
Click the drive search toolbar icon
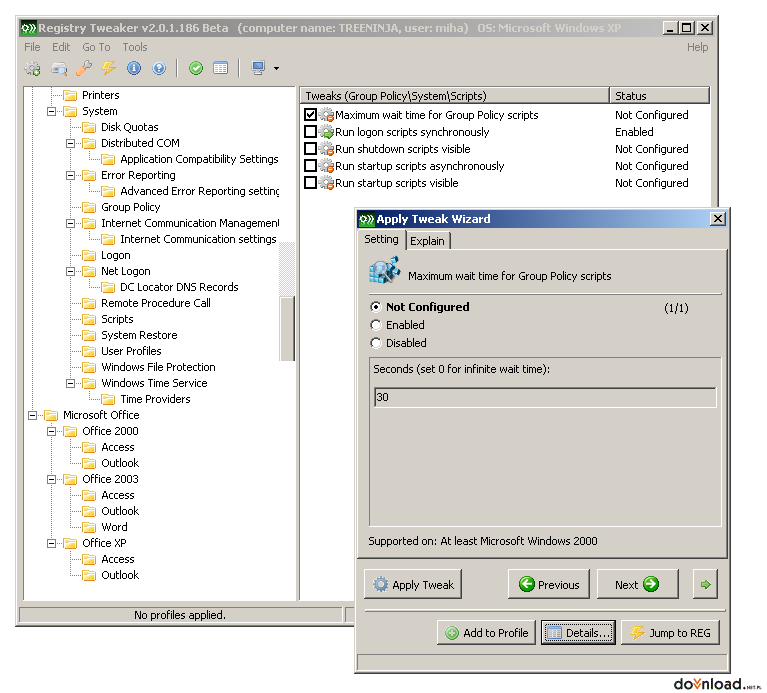point(59,68)
